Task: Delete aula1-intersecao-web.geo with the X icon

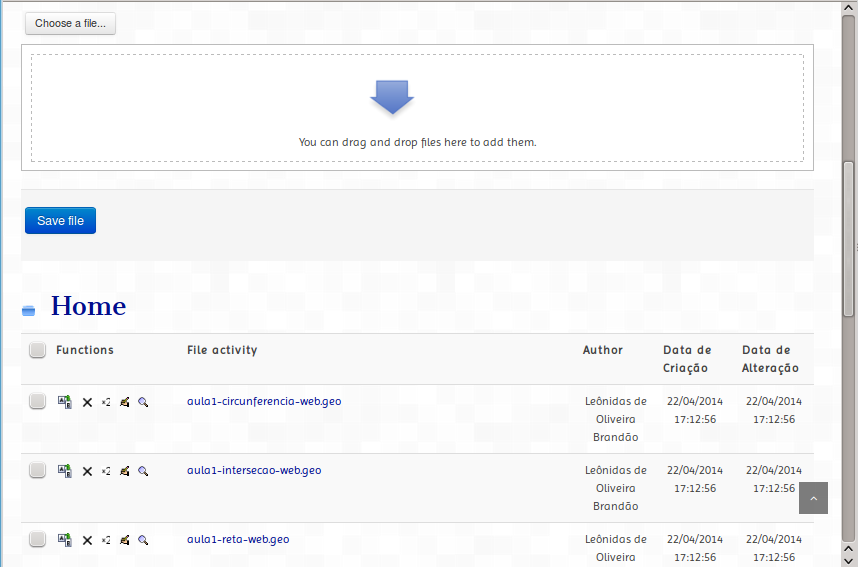Action: (x=87, y=471)
